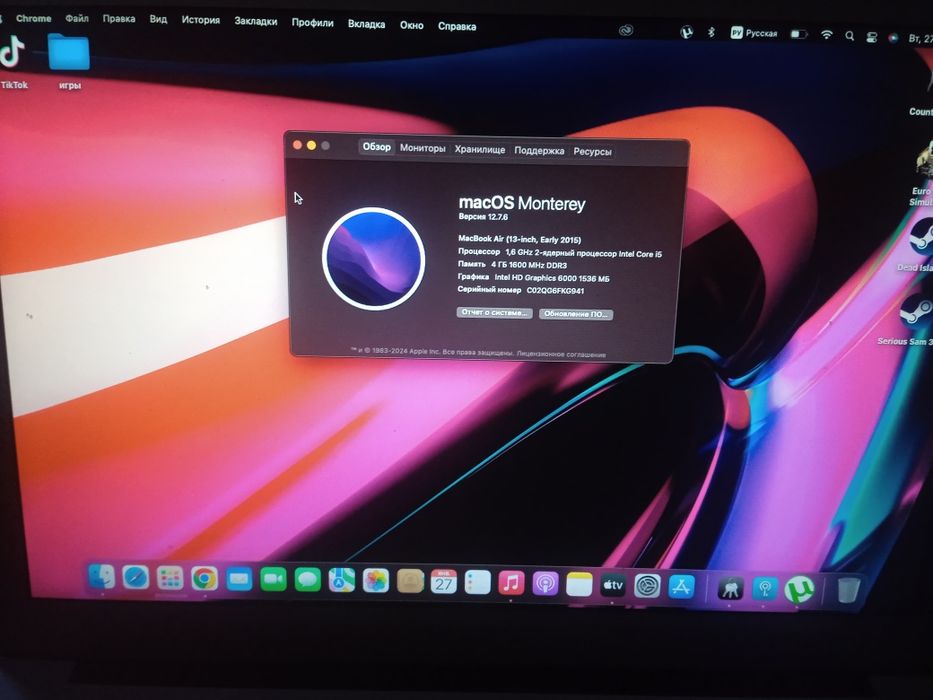Viewport: 933px width, 700px height.
Task: Start FaceTime from the Dock
Action: [x=273, y=579]
